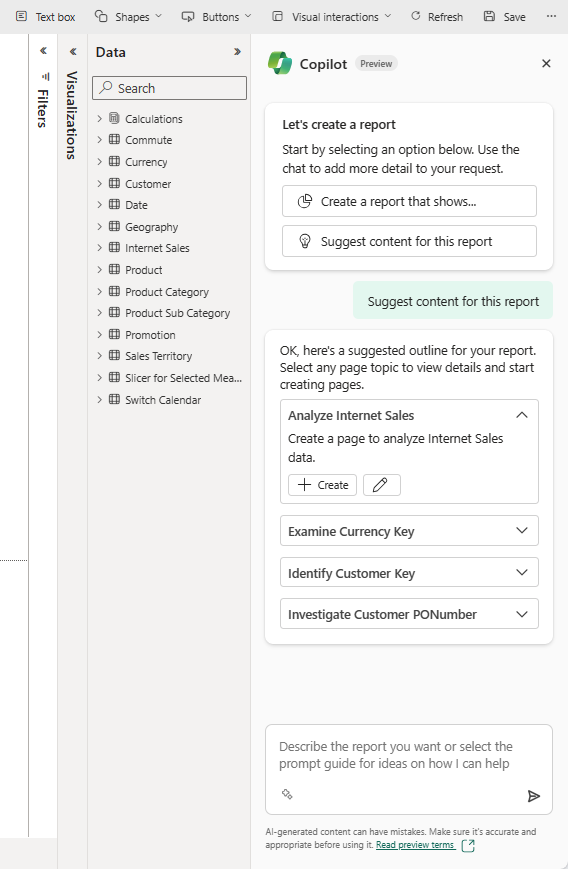568x869 pixels.
Task: Click the Data pane Search field
Action: (x=170, y=88)
